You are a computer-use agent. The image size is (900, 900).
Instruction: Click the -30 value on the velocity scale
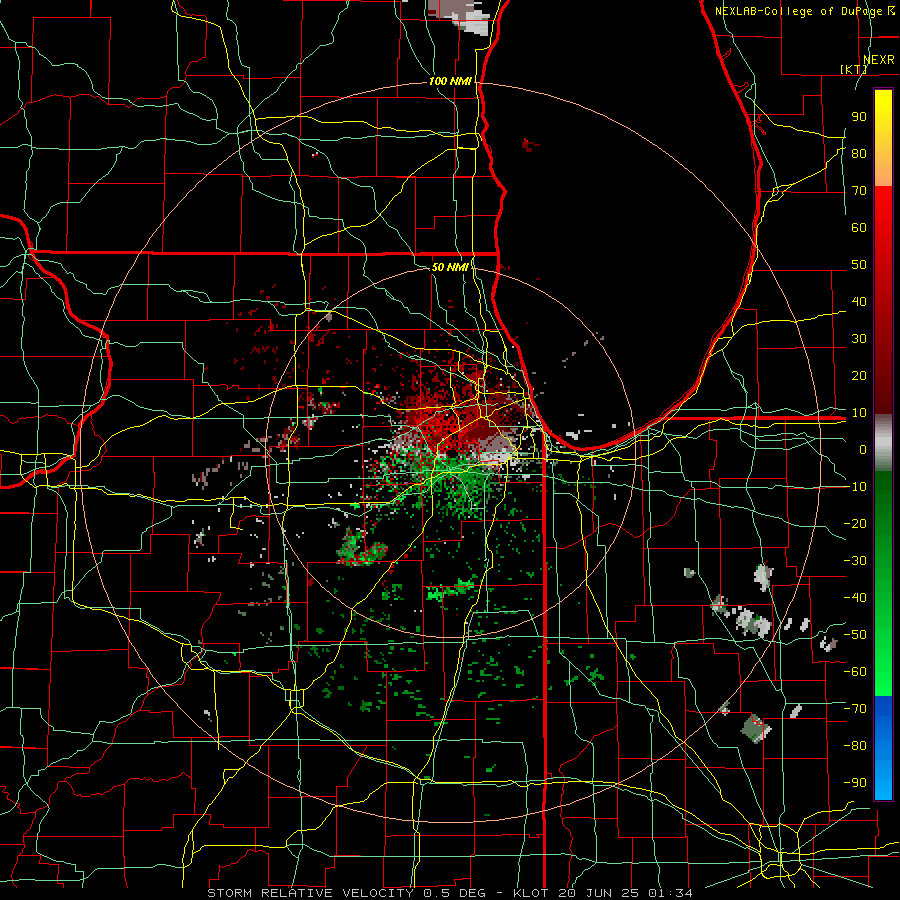pyautogui.click(x=855, y=561)
